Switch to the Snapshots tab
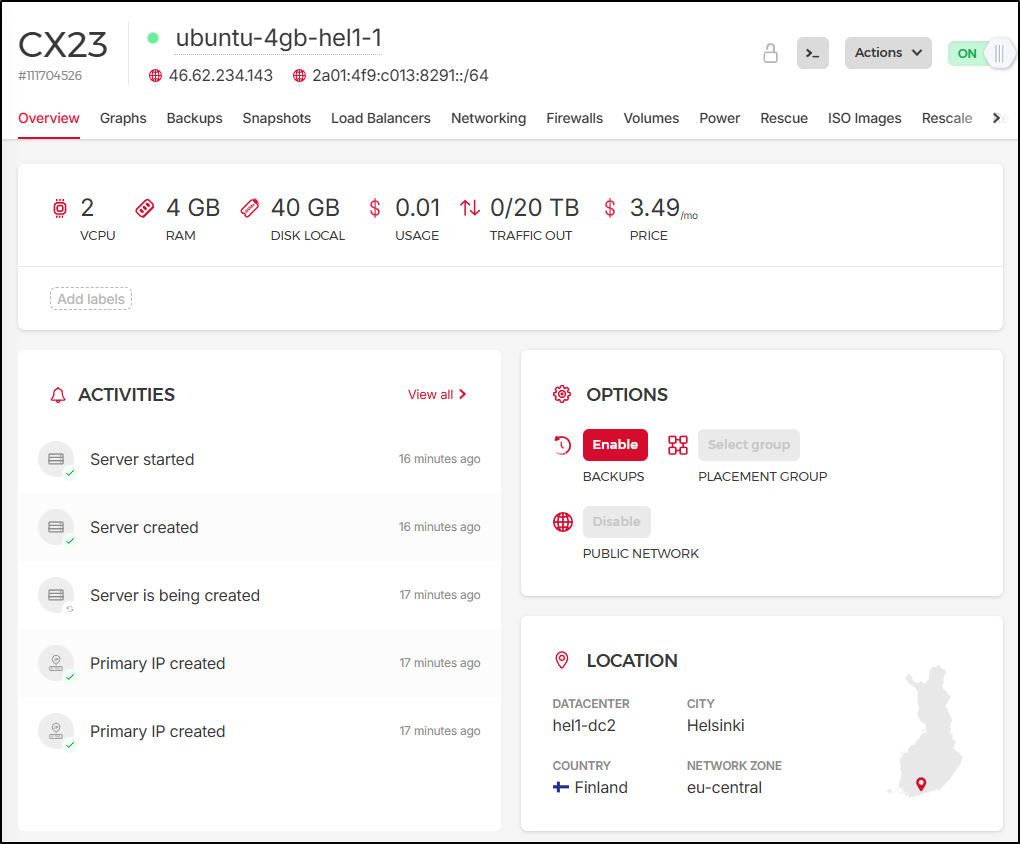 (x=276, y=118)
